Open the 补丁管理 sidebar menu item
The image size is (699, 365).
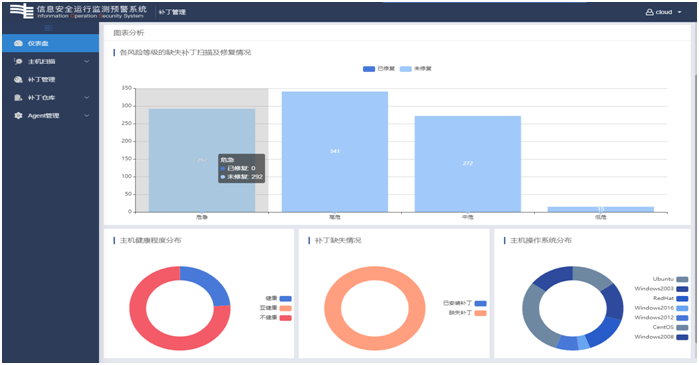click(50, 79)
